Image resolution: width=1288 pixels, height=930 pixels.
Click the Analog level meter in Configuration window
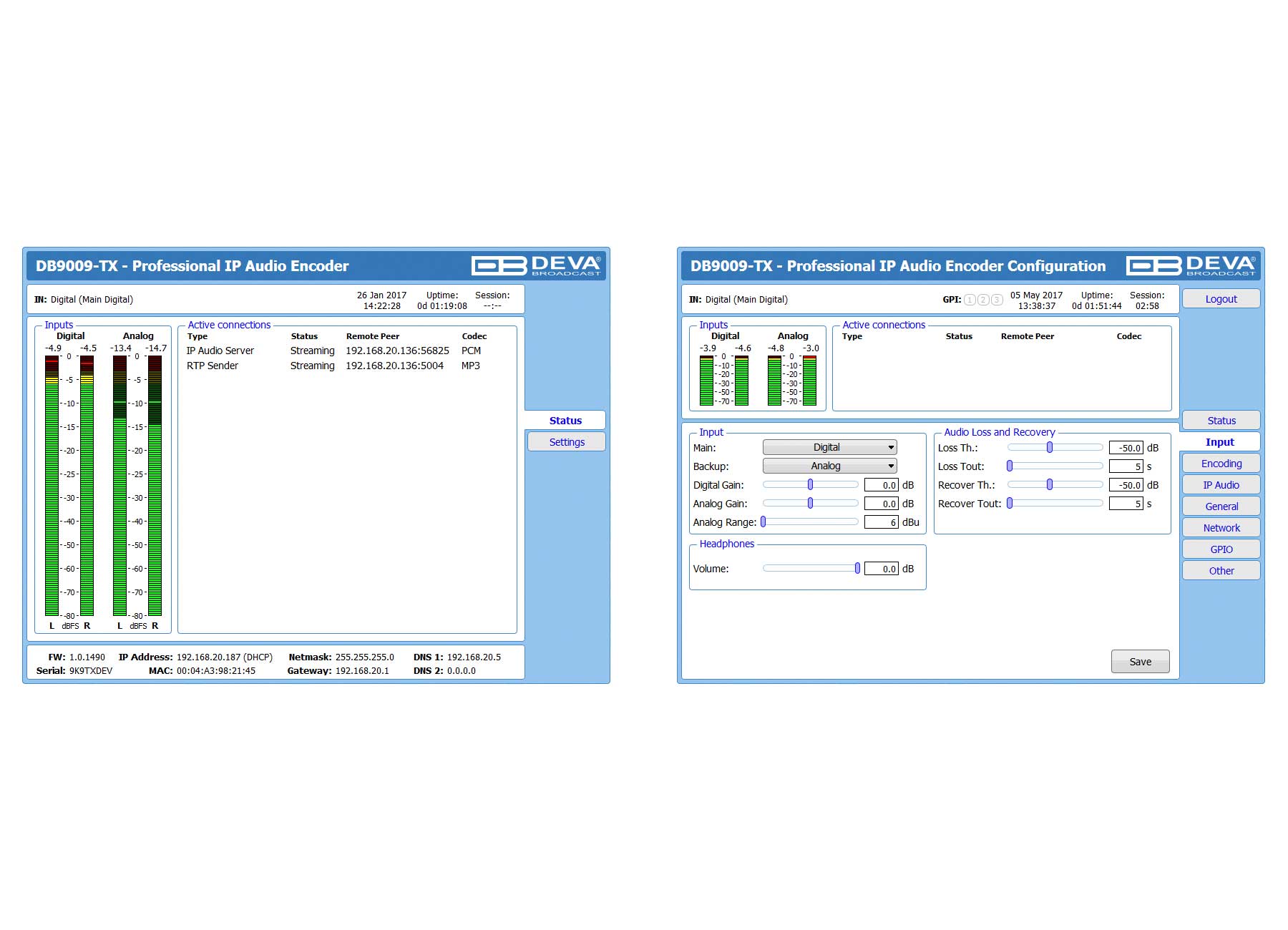coord(792,380)
